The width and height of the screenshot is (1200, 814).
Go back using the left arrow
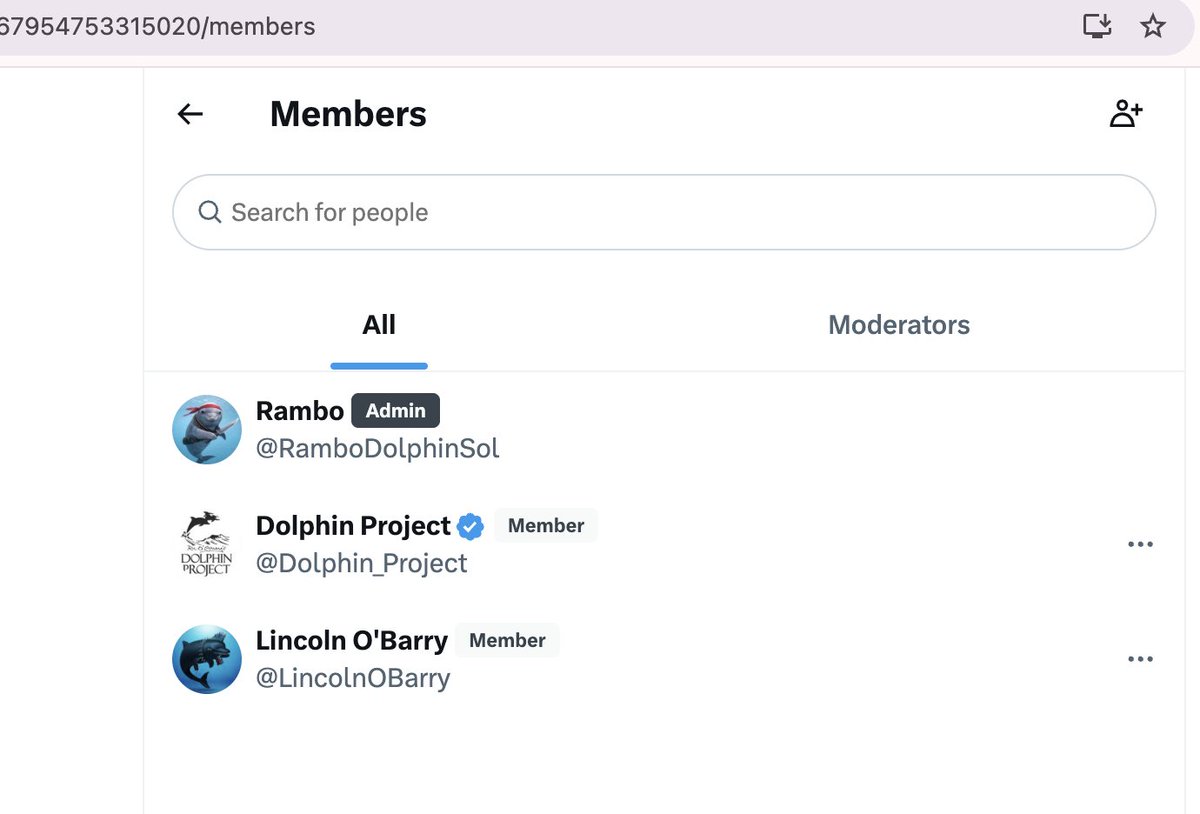pyautogui.click(x=190, y=114)
